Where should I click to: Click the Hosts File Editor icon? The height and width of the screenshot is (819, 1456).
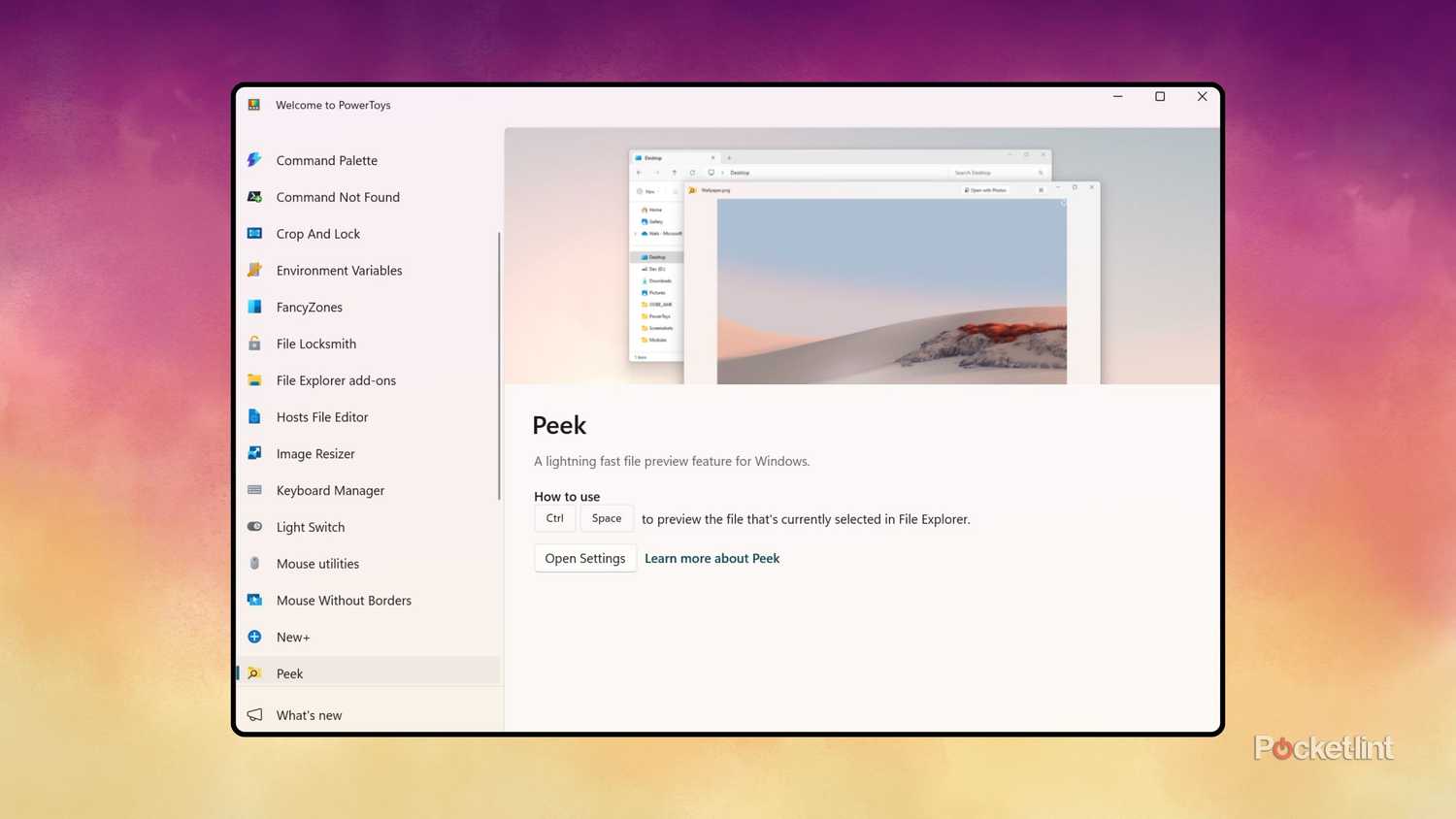coord(254,416)
